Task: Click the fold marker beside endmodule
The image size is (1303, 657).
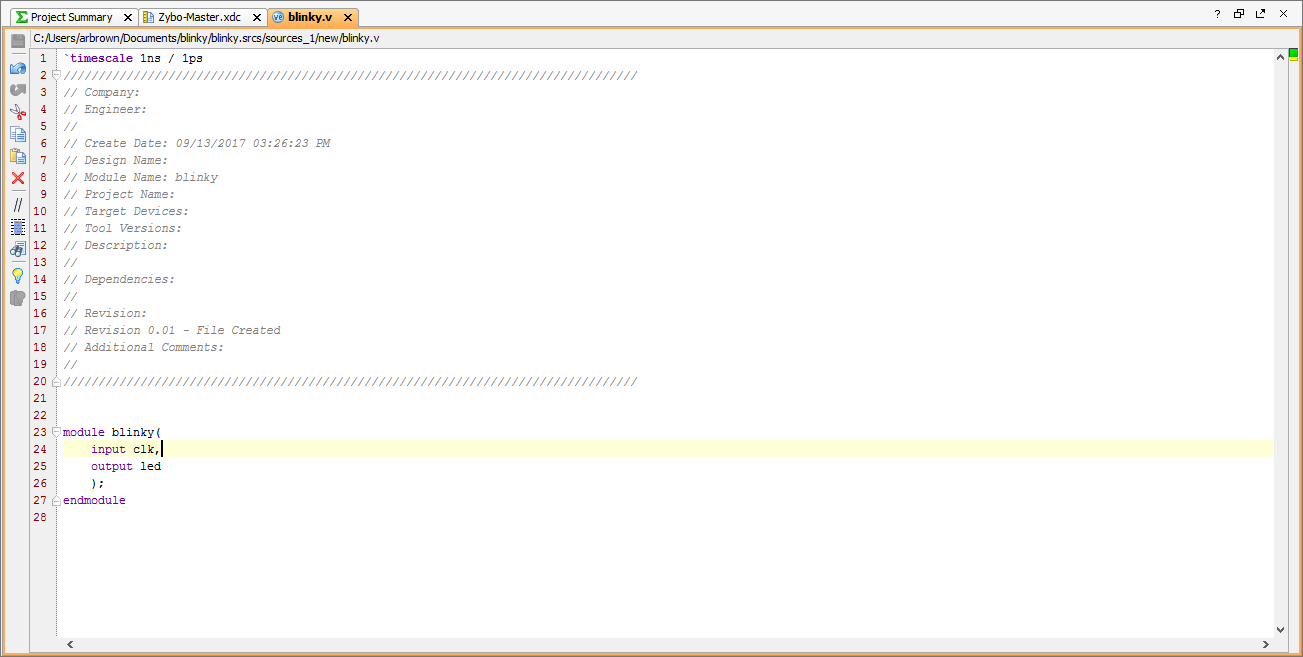Action: click(57, 500)
